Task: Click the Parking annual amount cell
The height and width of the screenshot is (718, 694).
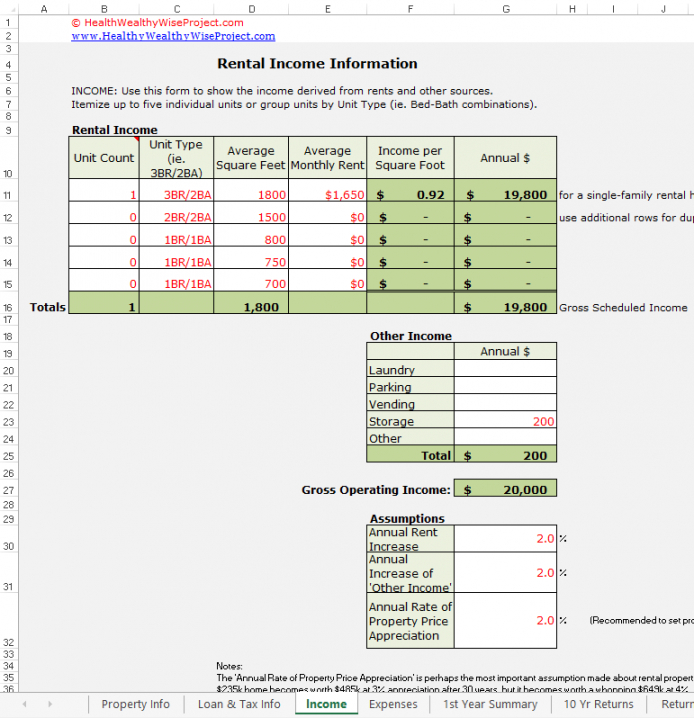Action: pyautogui.click(x=505, y=387)
